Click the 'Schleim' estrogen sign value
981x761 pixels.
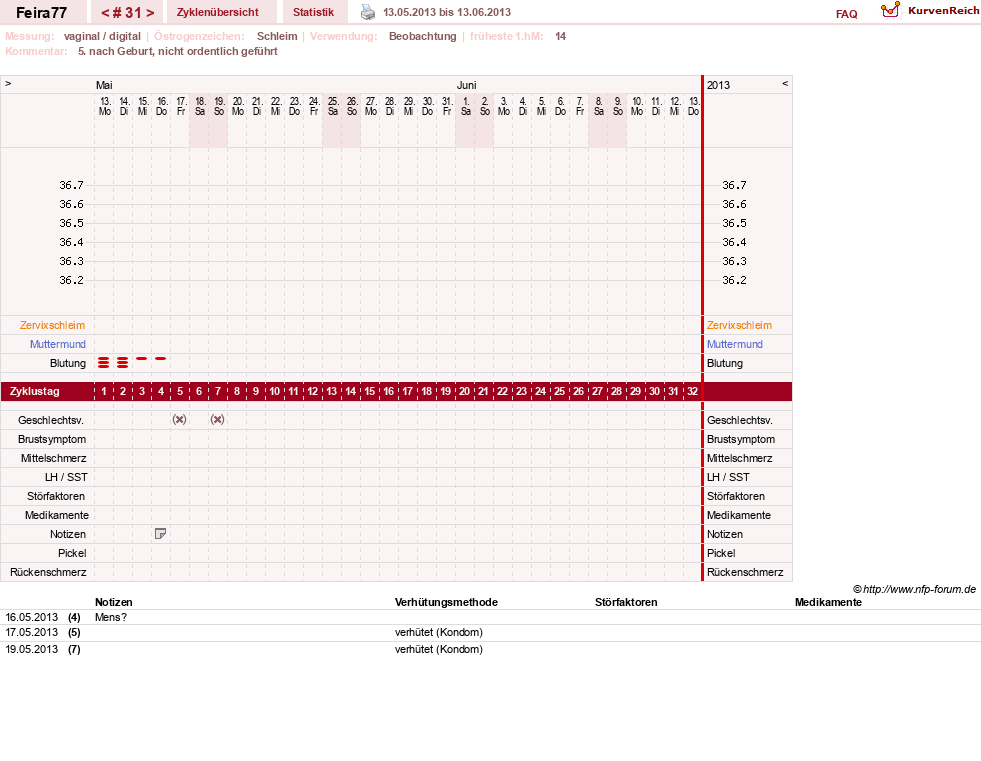[x=277, y=36]
